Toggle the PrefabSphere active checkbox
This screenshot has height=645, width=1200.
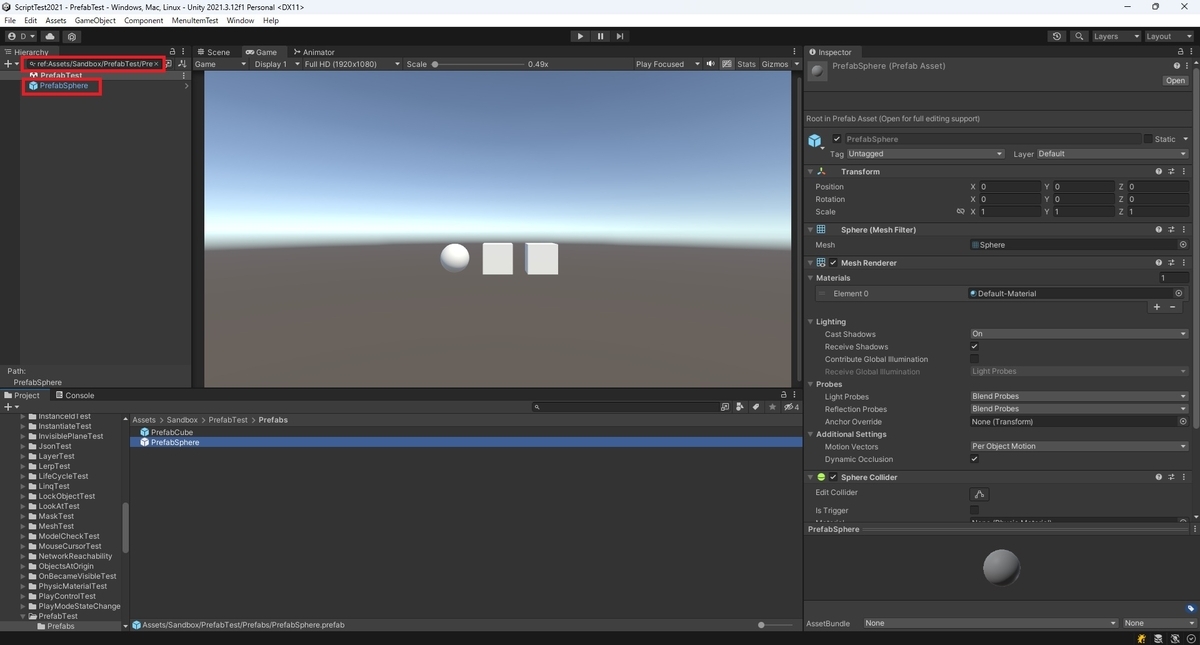837,139
